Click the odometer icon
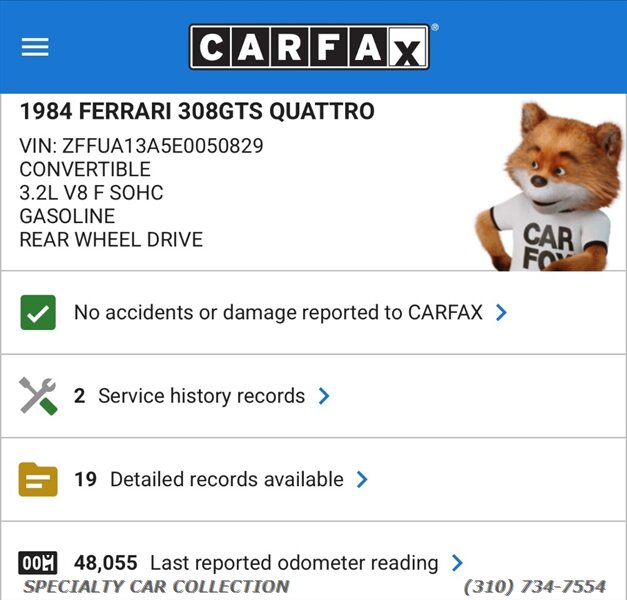This screenshot has width=627, height=600. pyautogui.click(x=38, y=563)
